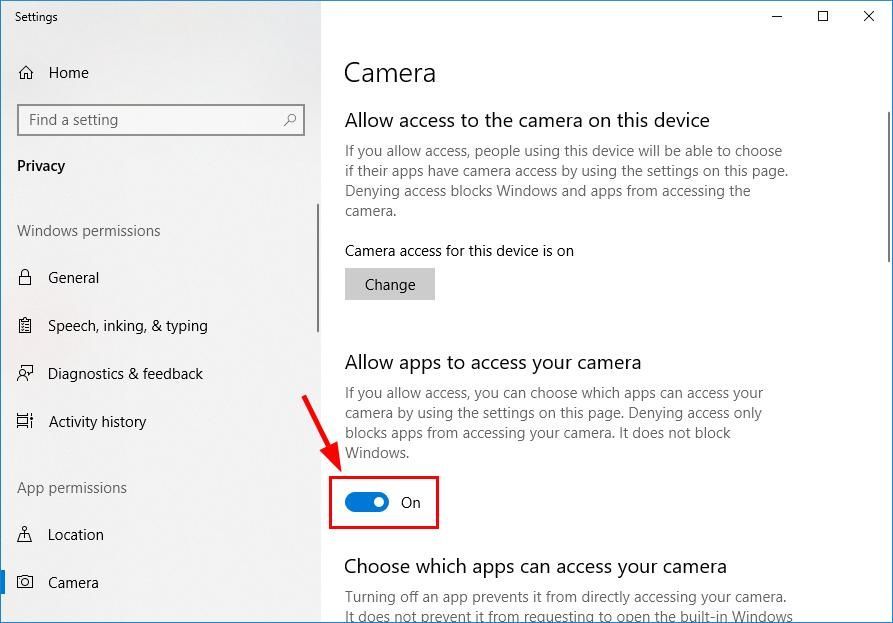Maximize the Settings window
Viewport: 893px width, 623px height.
point(823,16)
